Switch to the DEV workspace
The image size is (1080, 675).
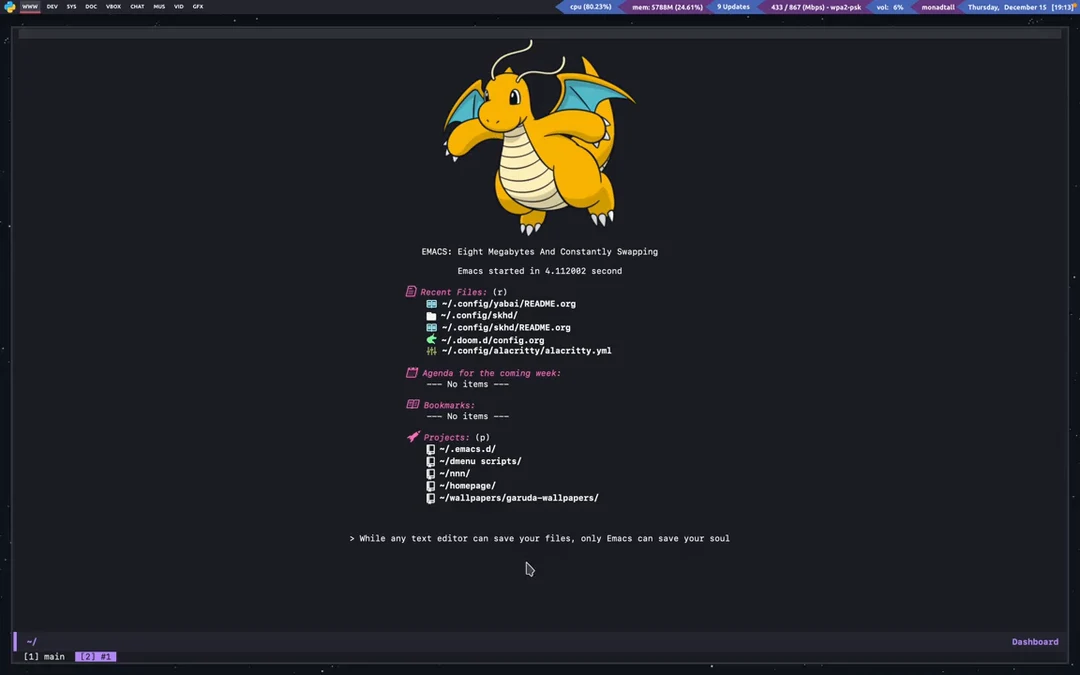51,6
